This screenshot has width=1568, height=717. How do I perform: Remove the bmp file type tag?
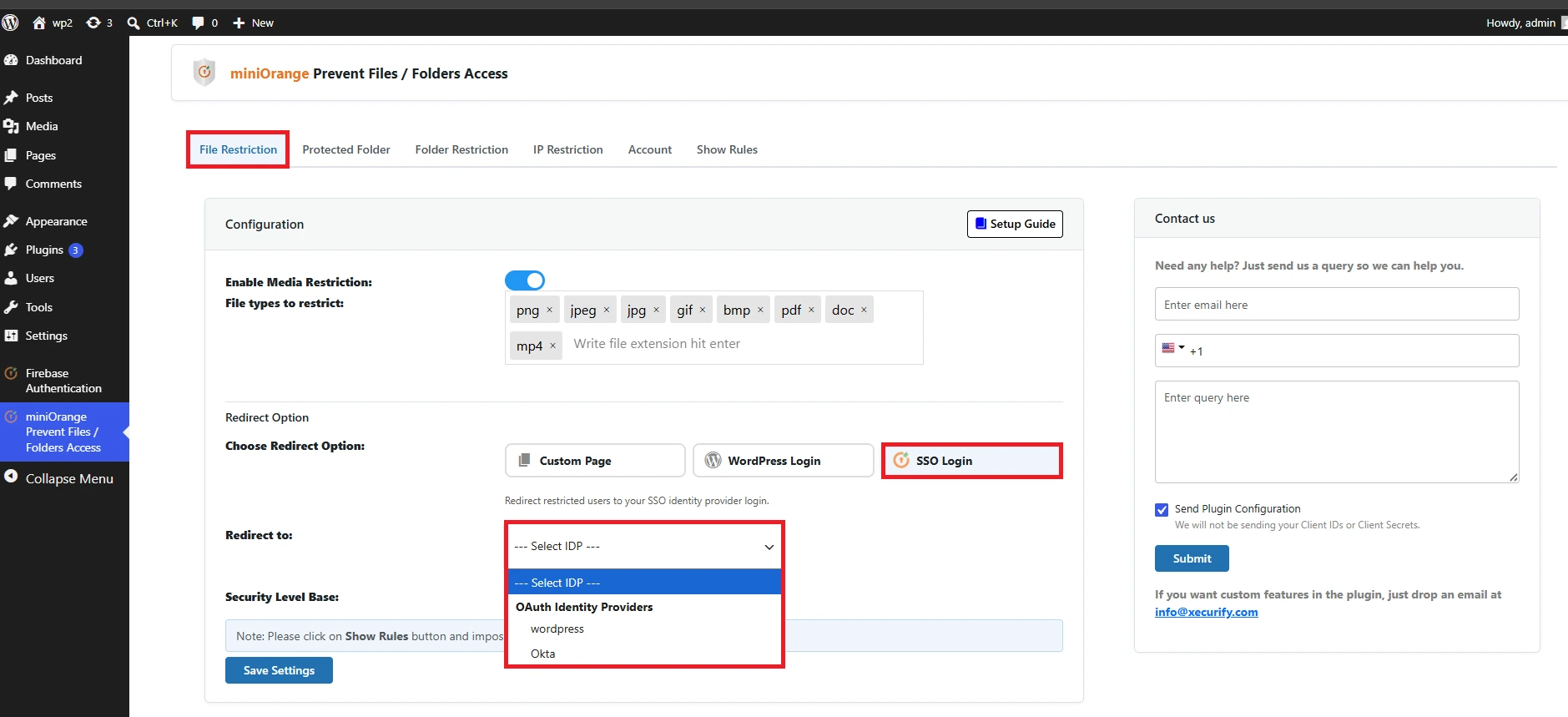(x=760, y=310)
